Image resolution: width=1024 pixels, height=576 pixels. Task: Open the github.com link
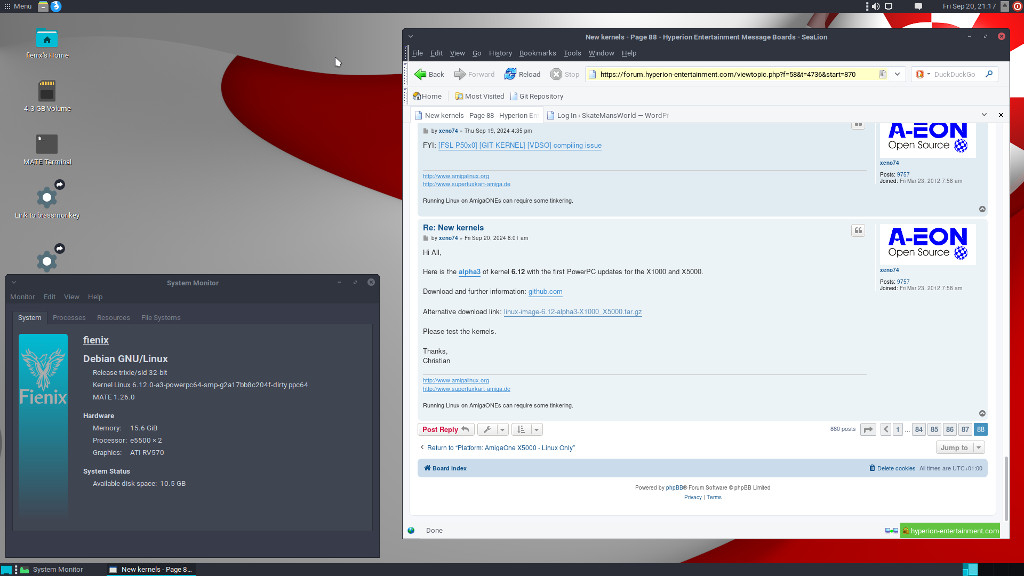pyautogui.click(x=545, y=292)
